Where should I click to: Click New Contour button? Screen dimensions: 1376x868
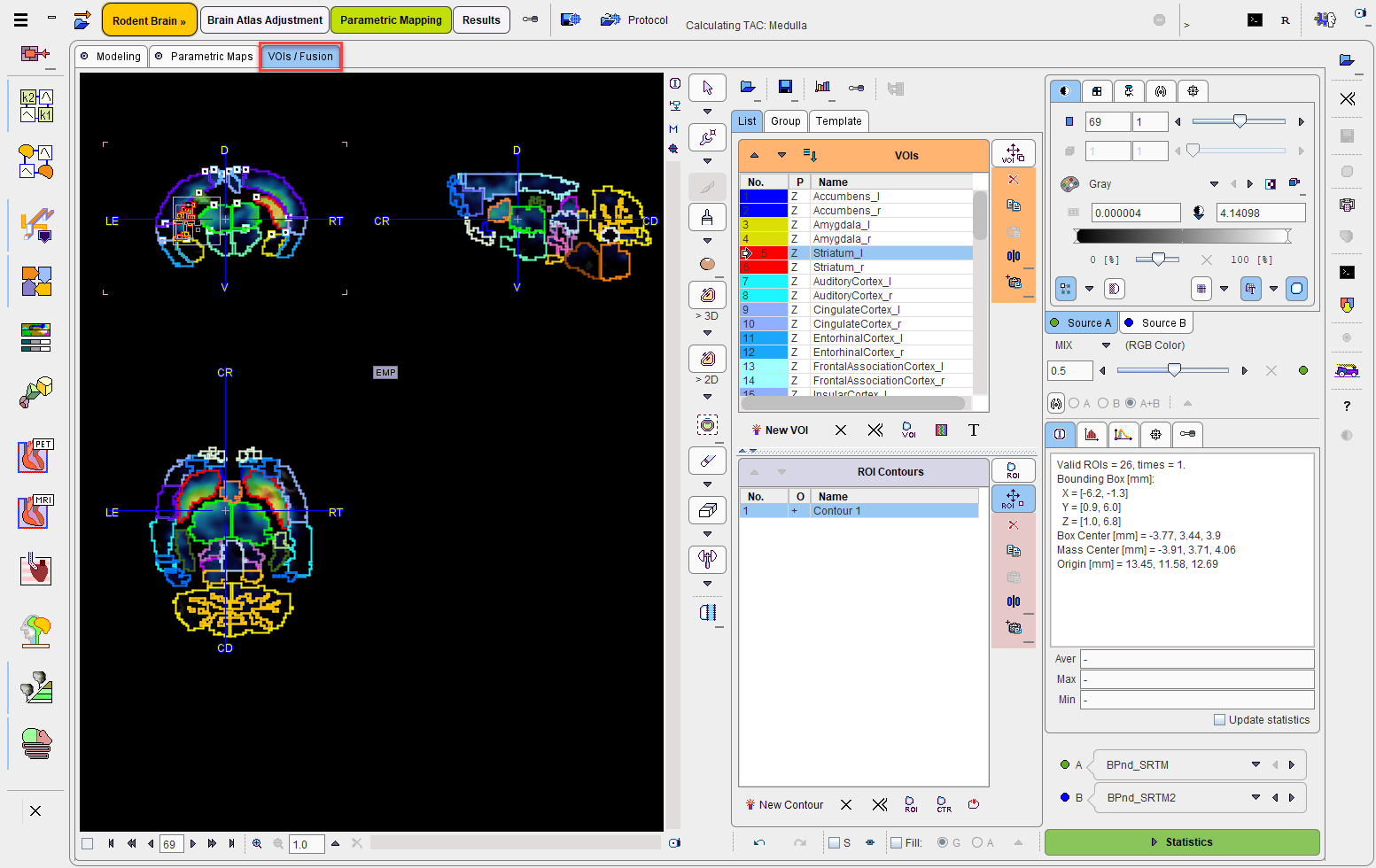coord(784,804)
